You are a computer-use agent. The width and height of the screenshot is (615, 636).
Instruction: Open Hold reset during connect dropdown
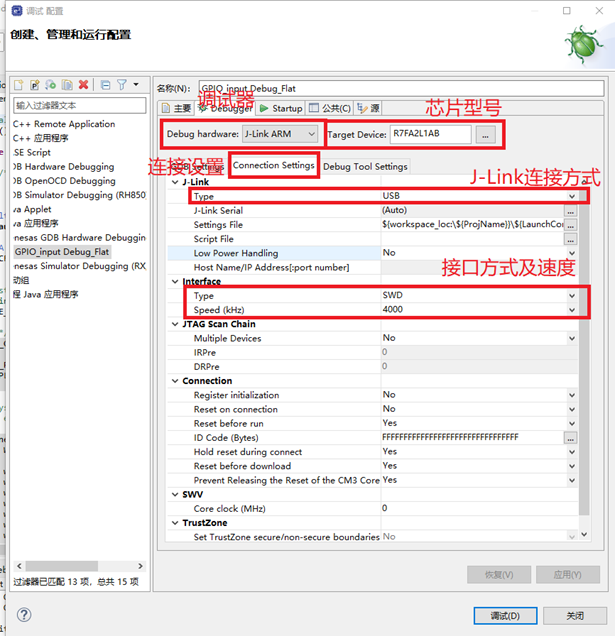(572, 452)
